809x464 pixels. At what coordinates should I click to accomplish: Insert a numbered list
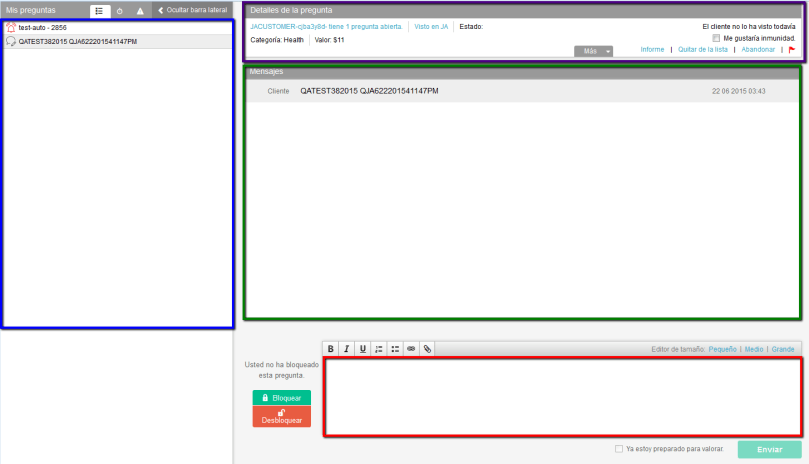point(379,349)
